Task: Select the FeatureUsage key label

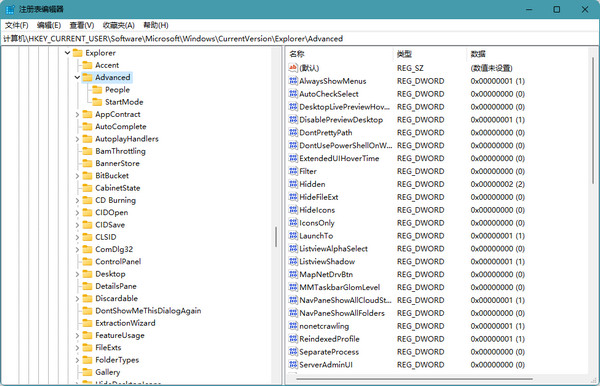Action: coord(120,335)
